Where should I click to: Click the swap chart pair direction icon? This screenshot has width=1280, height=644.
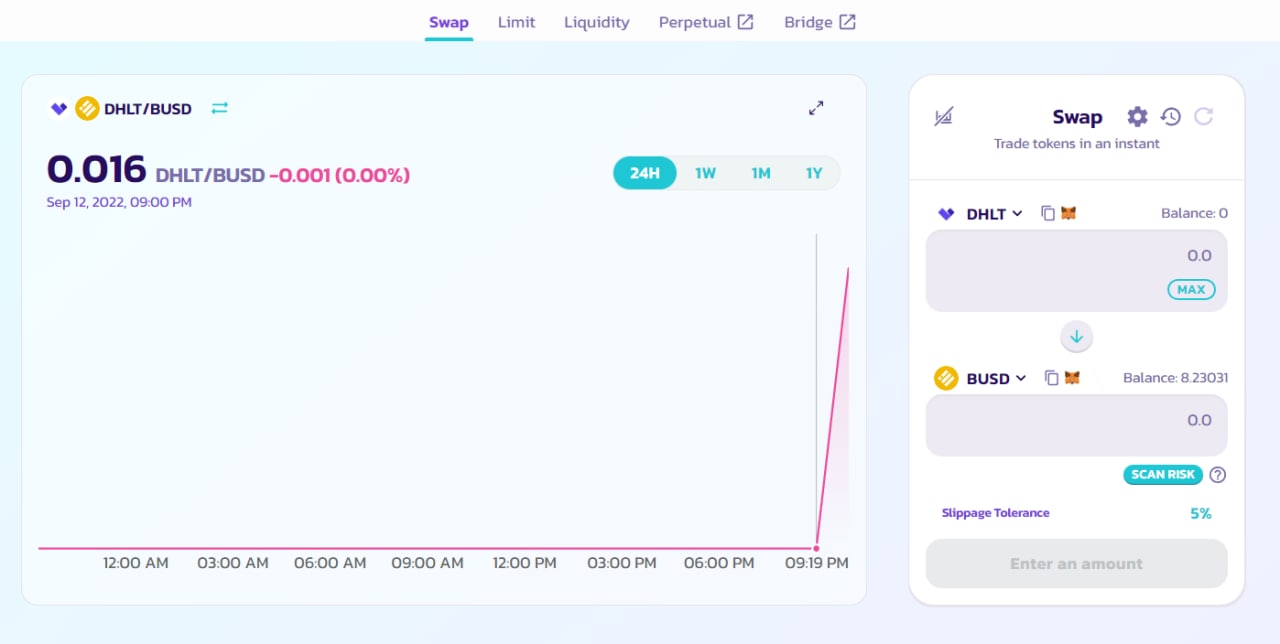220,108
